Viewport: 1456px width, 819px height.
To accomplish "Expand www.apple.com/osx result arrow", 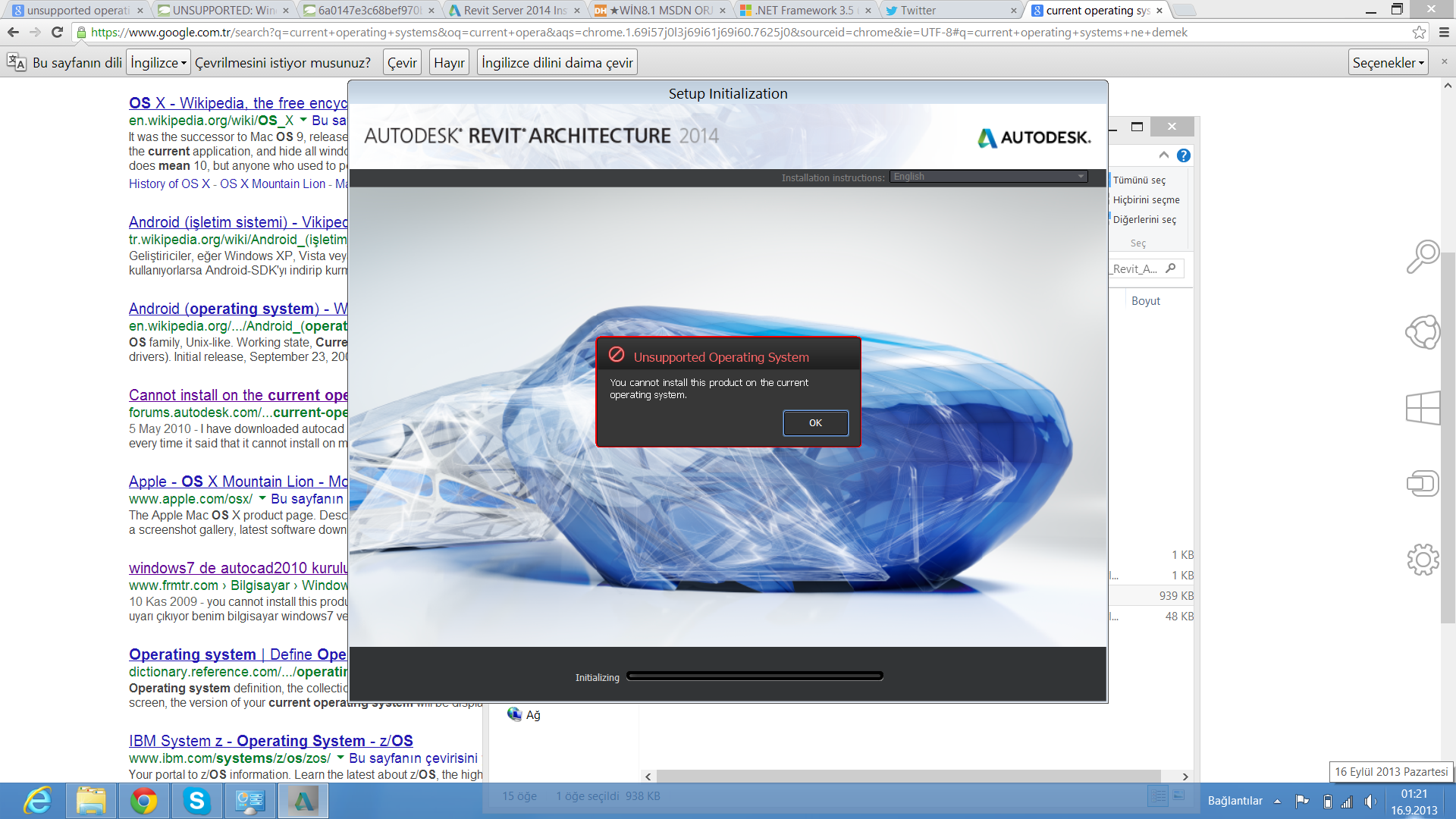I will coord(262,498).
